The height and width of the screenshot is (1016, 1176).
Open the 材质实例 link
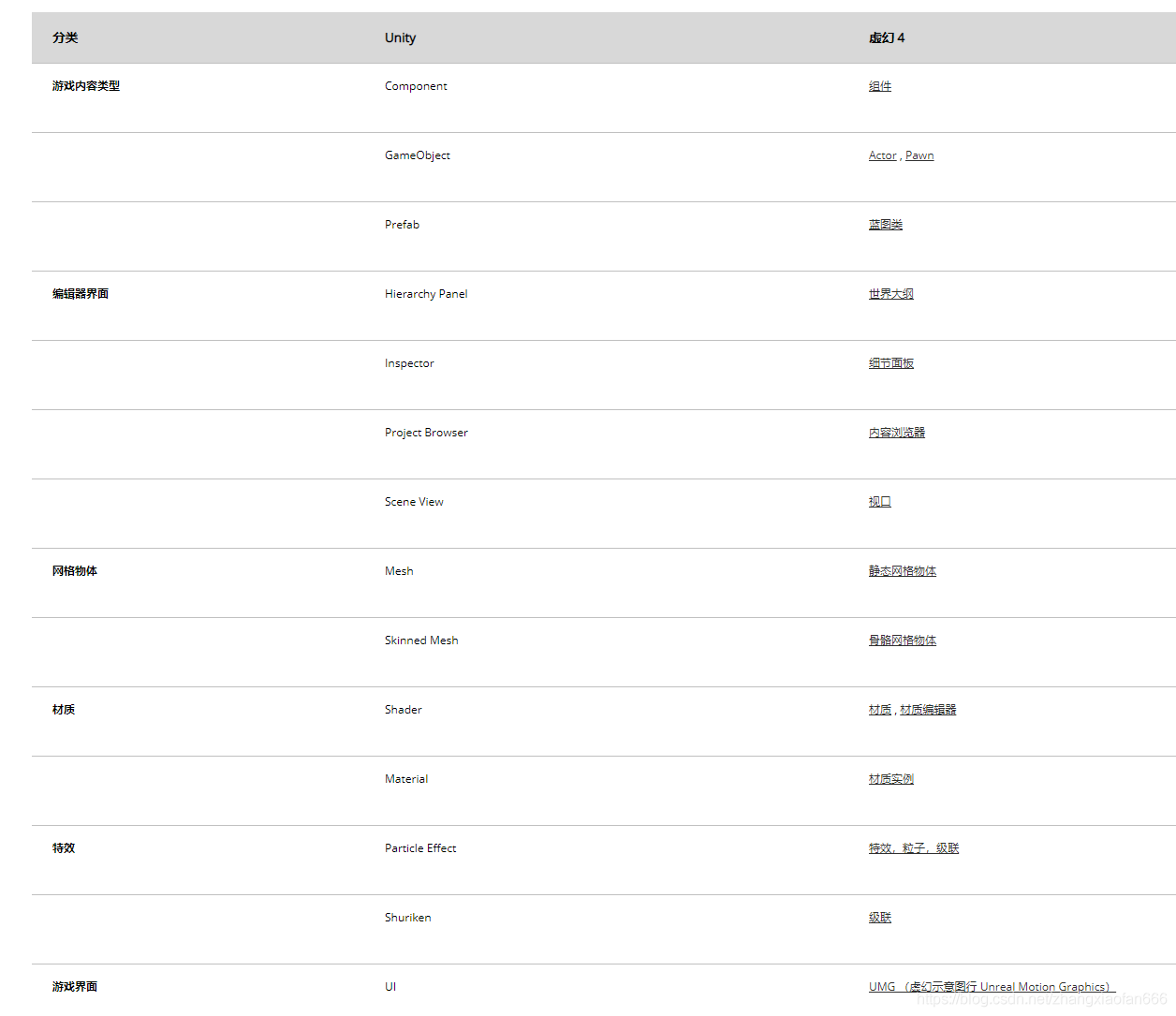890,779
